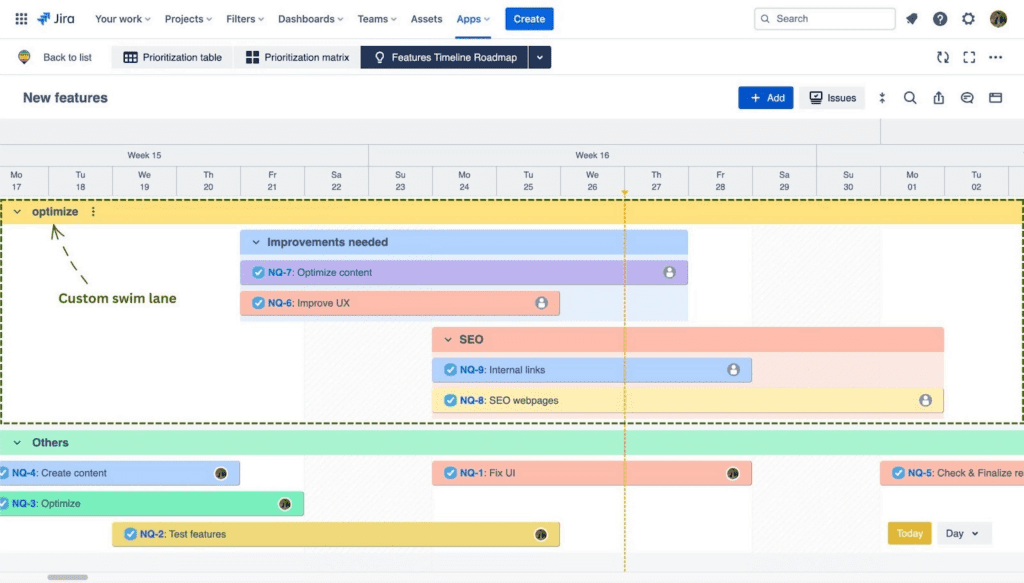Image resolution: width=1024 pixels, height=583 pixels.
Task: Click the Jira logo
Action: click(56, 19)
